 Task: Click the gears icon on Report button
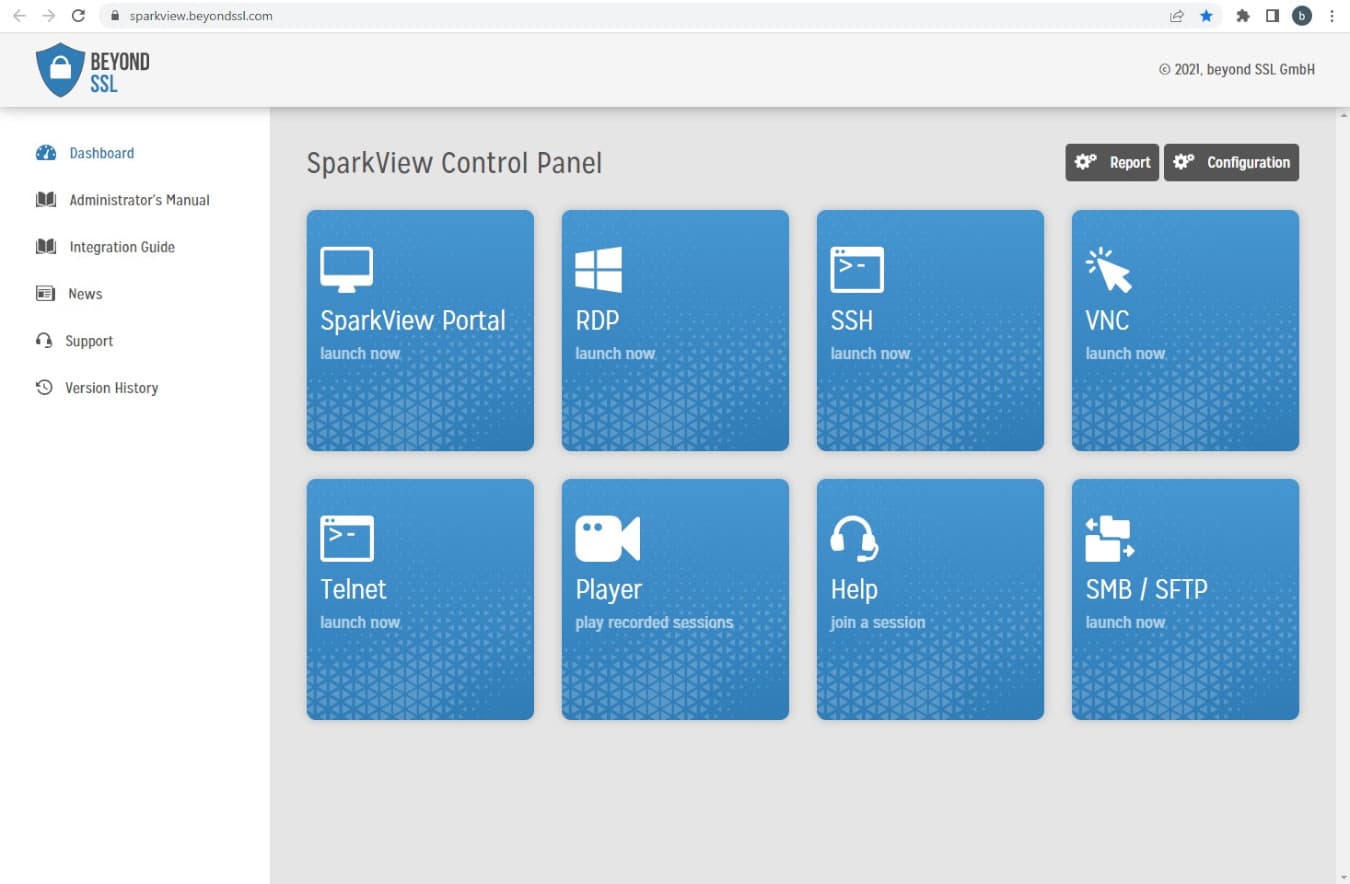(x=1085, y=162)
